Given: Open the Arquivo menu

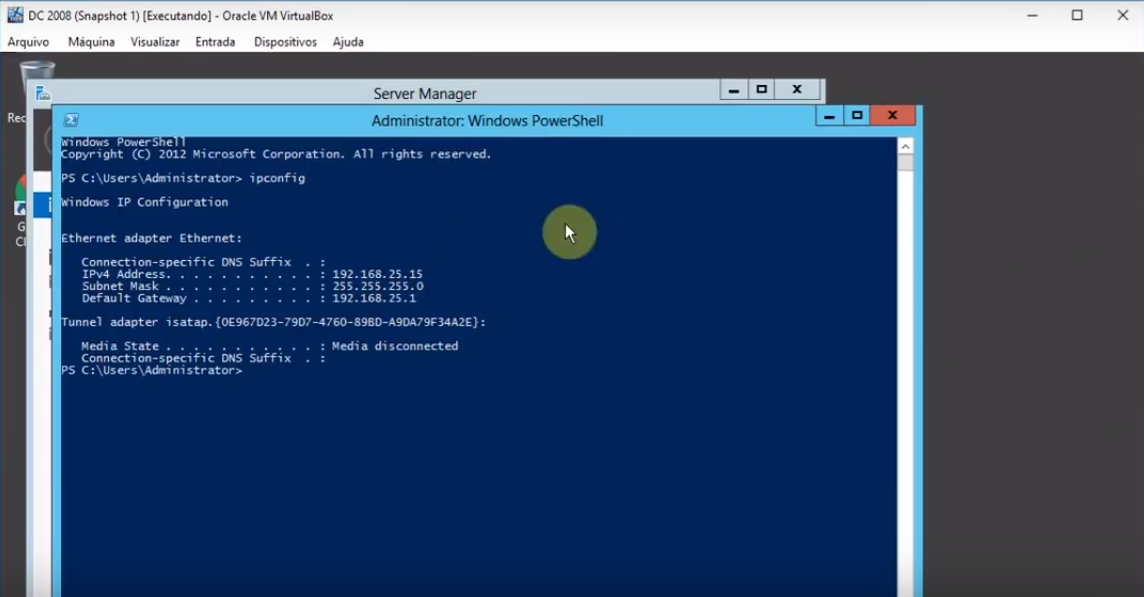Looking at the screenshot, I should [28, 42].
